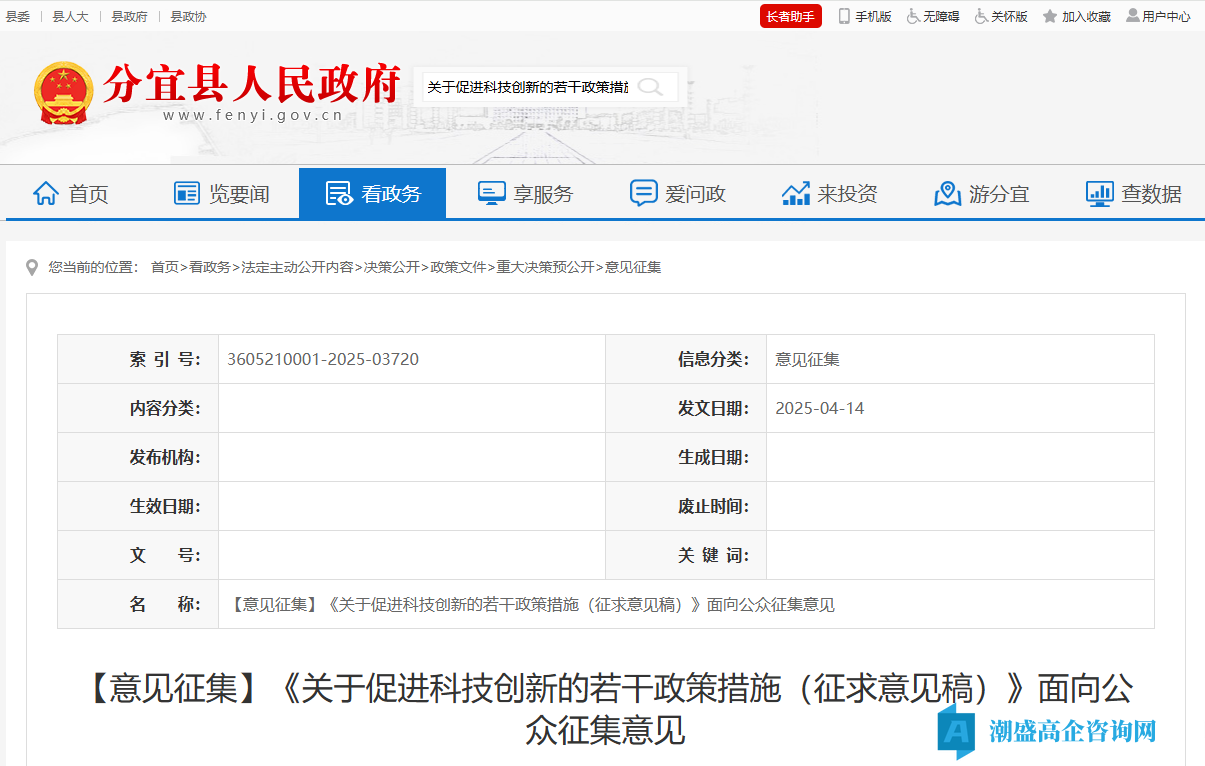
Task: Open the 查数据 data tab
Action: (1133, 194)
